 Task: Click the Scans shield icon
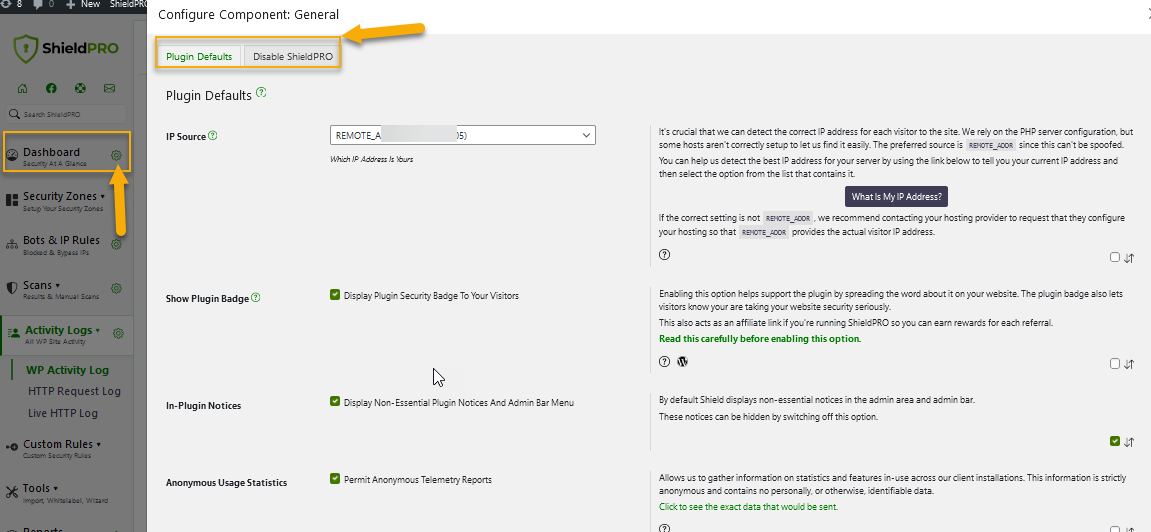(x=12, y=288)
